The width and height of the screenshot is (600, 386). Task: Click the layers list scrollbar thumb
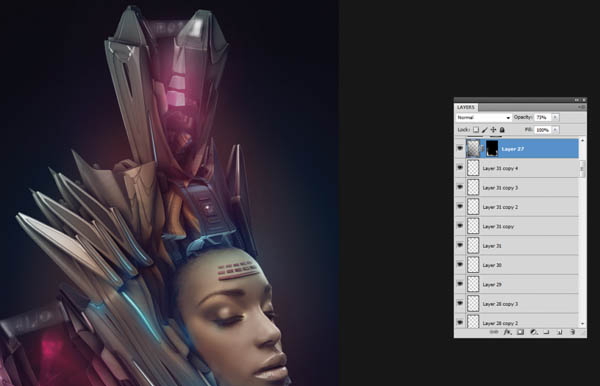tap(582, 168)
